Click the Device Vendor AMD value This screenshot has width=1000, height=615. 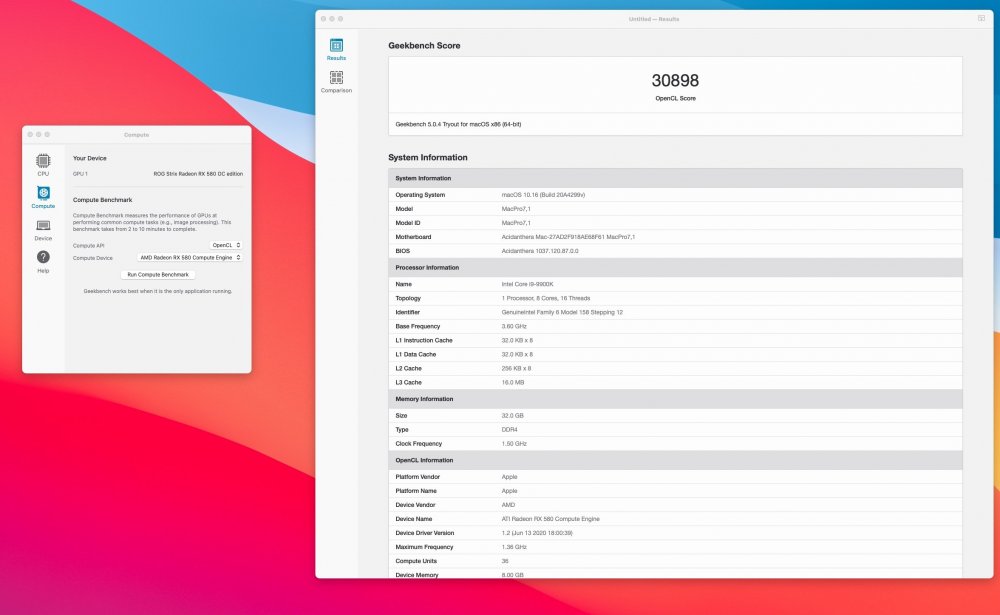click(508, 505)
